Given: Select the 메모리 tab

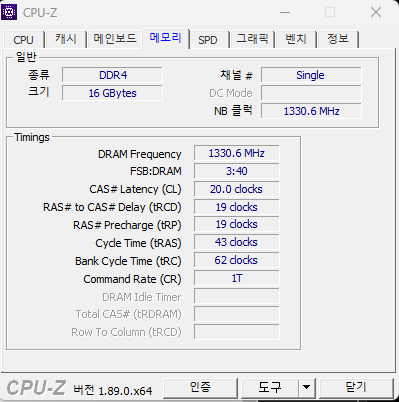Looking at the screenshot, I should point(165,38).
